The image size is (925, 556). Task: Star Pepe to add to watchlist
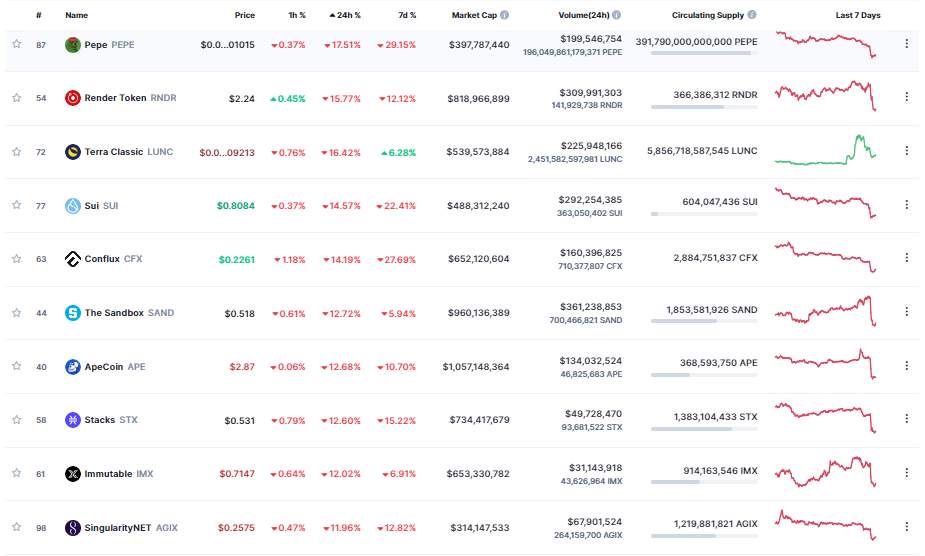point(17,44)
